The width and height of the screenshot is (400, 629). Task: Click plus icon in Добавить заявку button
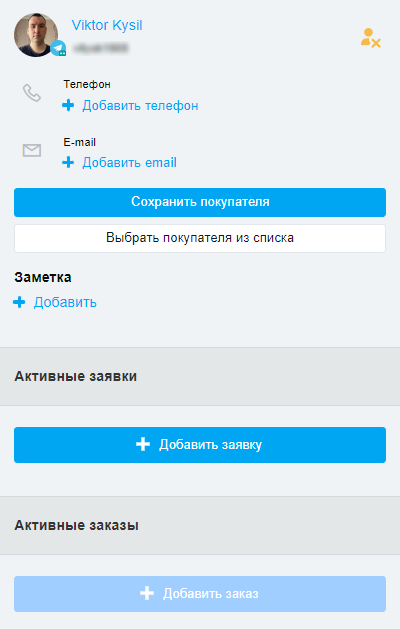[143, 444]
